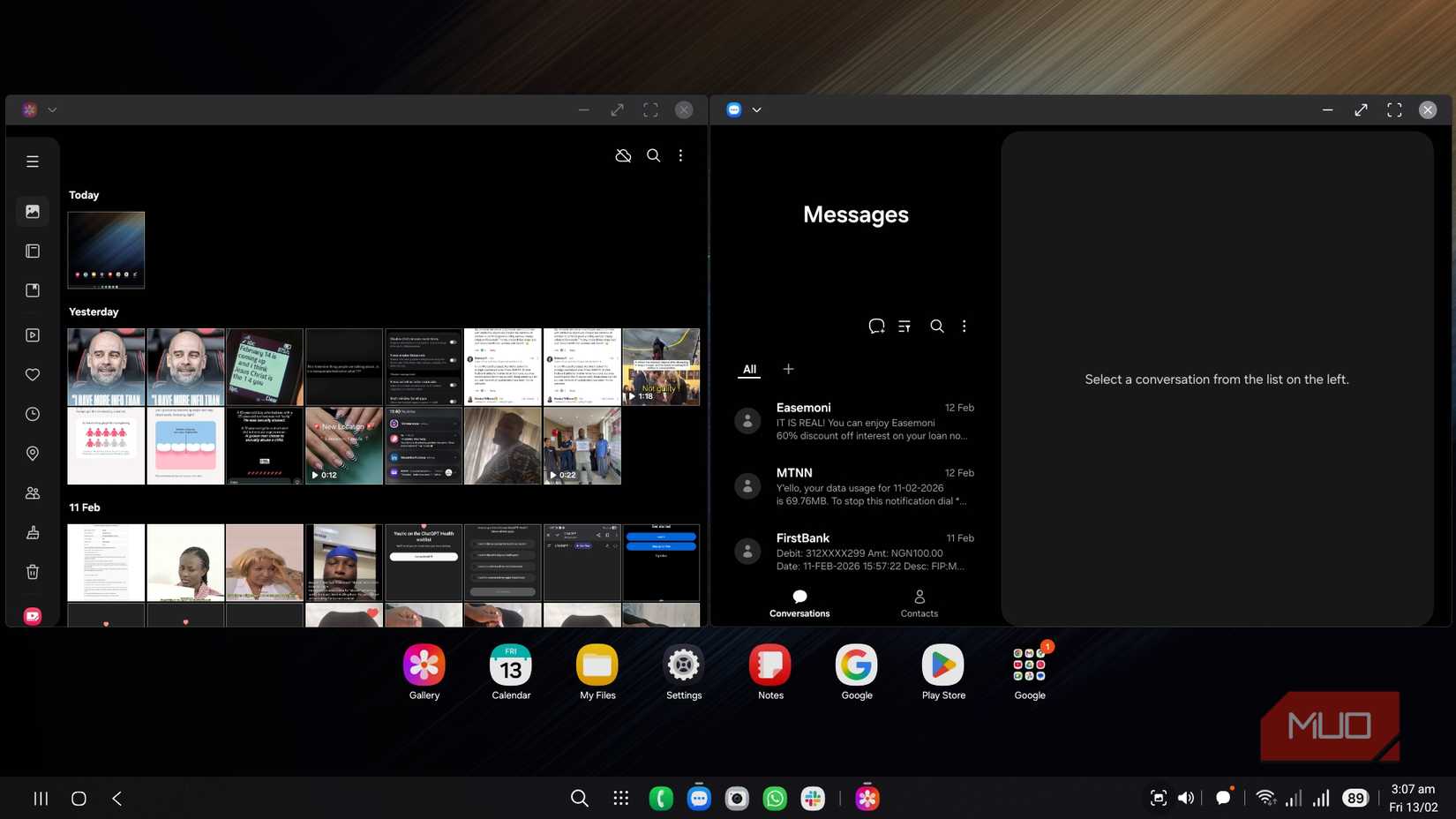The height and width of the screenshot is (819, 1456).
Task: Toggle fullscreen for Gallery window
Action: click(x=650, y=110)
